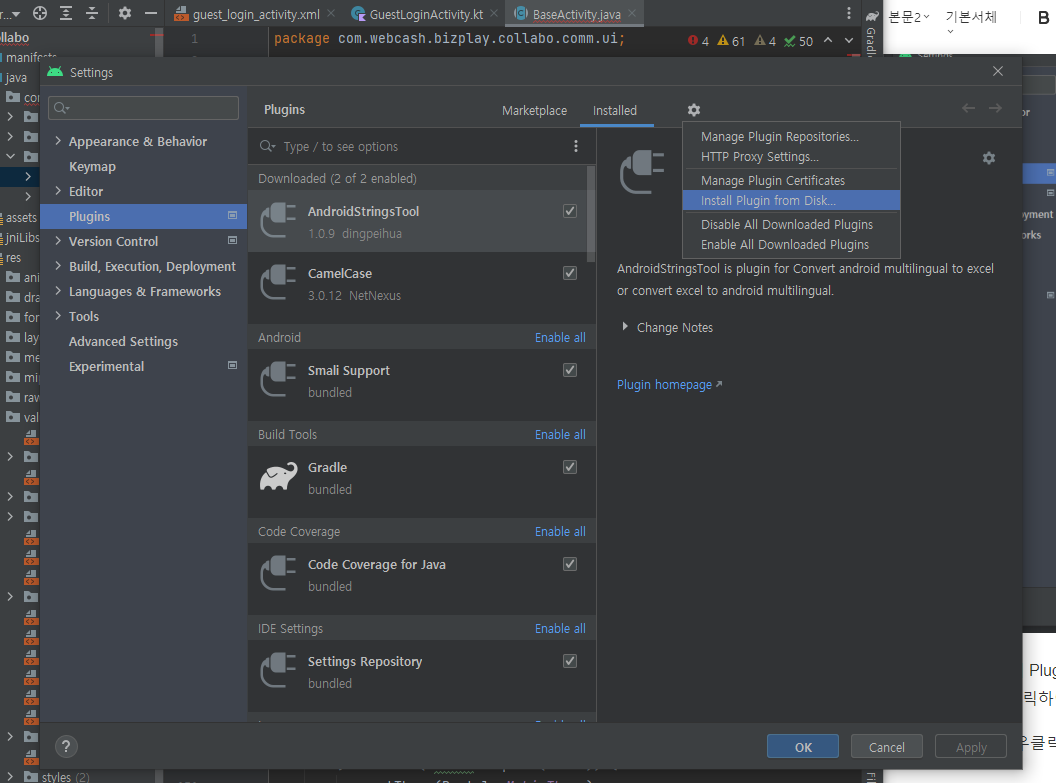Click Enable all for Code Coverage category
This screenshot has height=783, width=1056.
[560, 531]
